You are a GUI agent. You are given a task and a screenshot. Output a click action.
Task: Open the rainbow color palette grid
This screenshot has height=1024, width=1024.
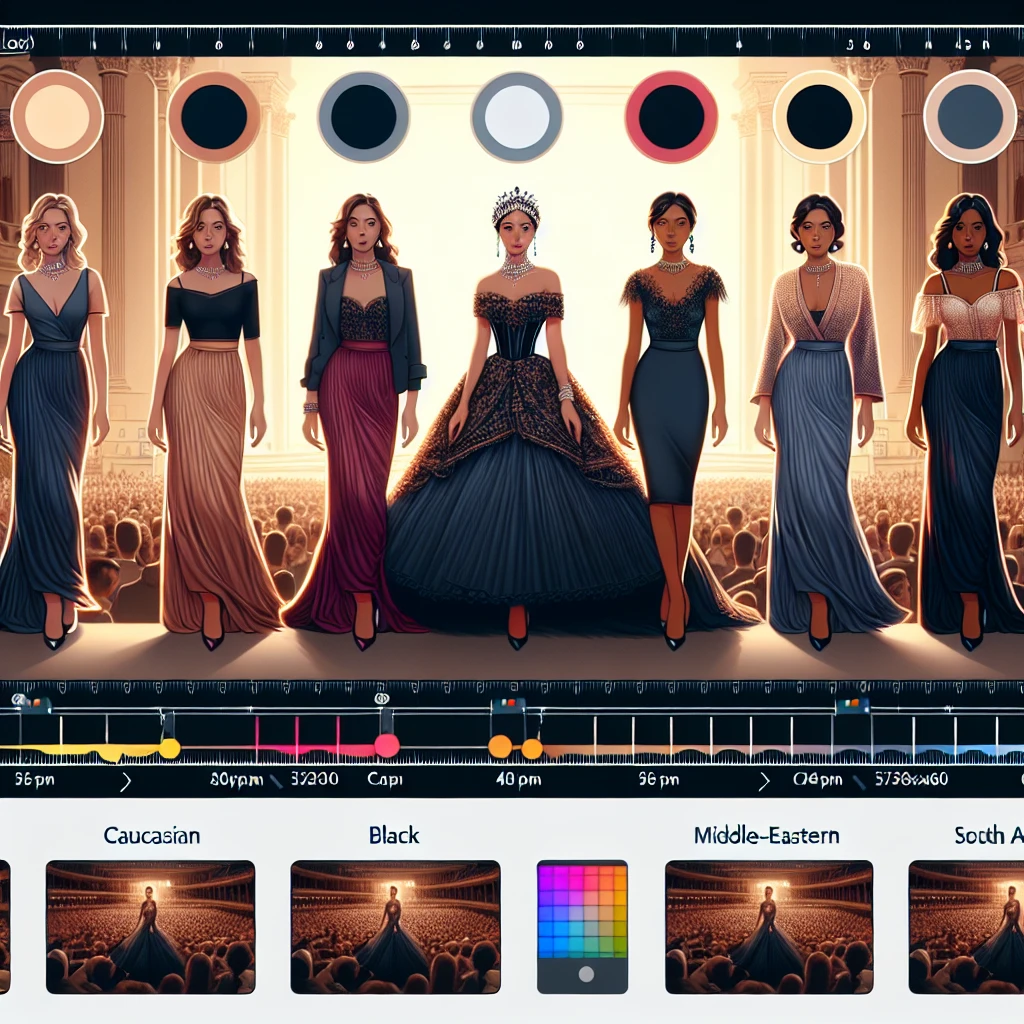(x=582, y=910)
